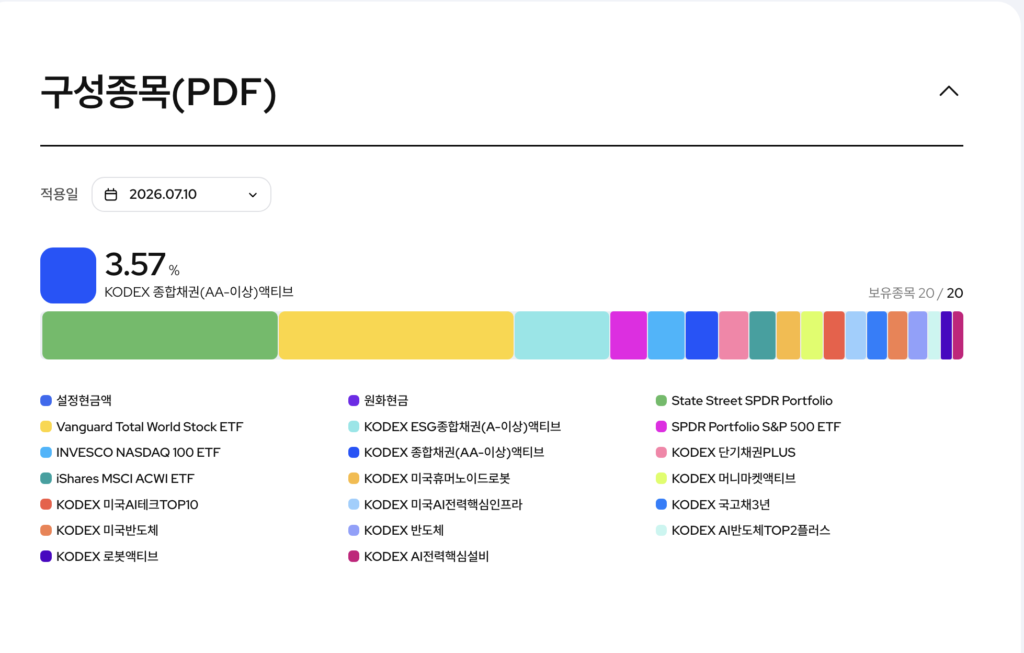This screenshot has width=1024, height=653.
Task: Select the crimson KODEX AI전력핵심설비 segment at bar end
Action: pos(958,336)
